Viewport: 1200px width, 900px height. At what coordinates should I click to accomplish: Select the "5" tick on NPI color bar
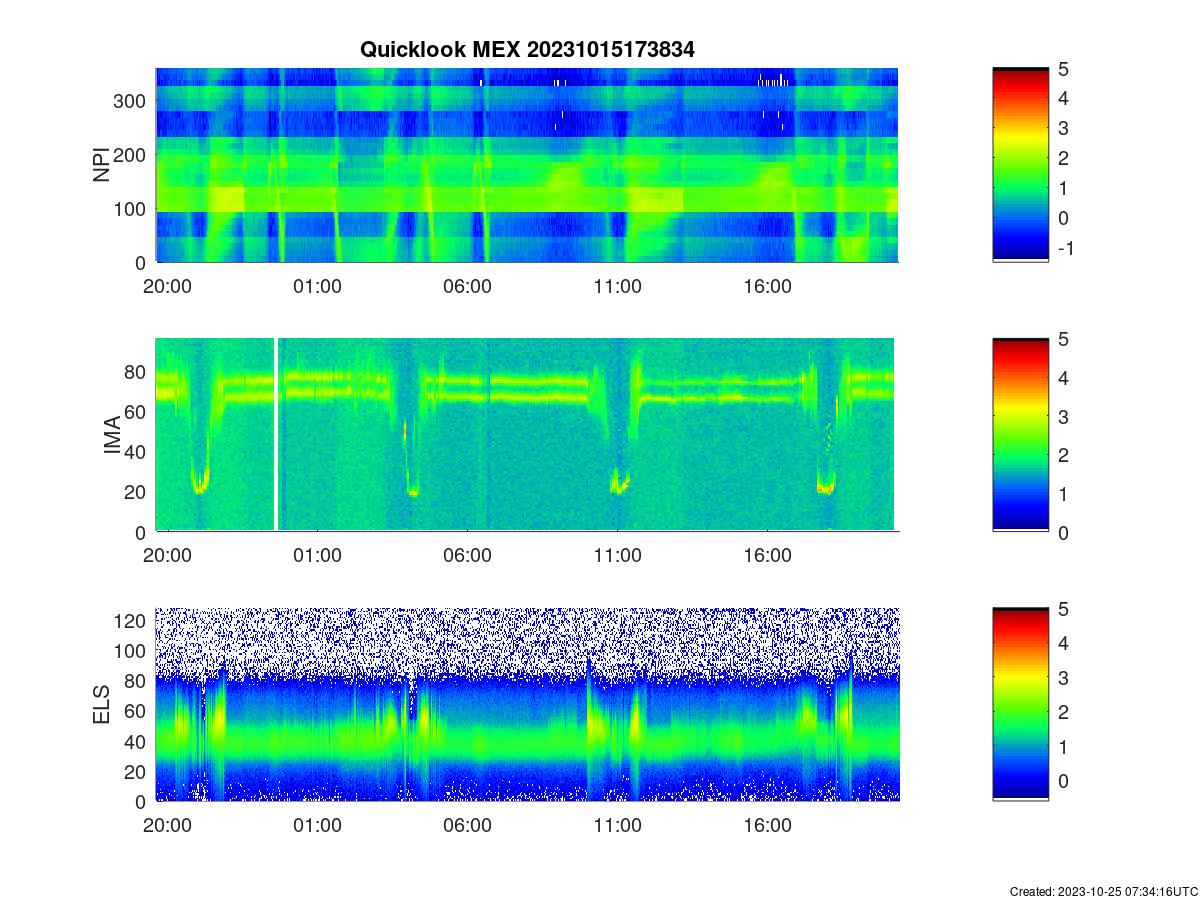click(x=1064, y=69)
